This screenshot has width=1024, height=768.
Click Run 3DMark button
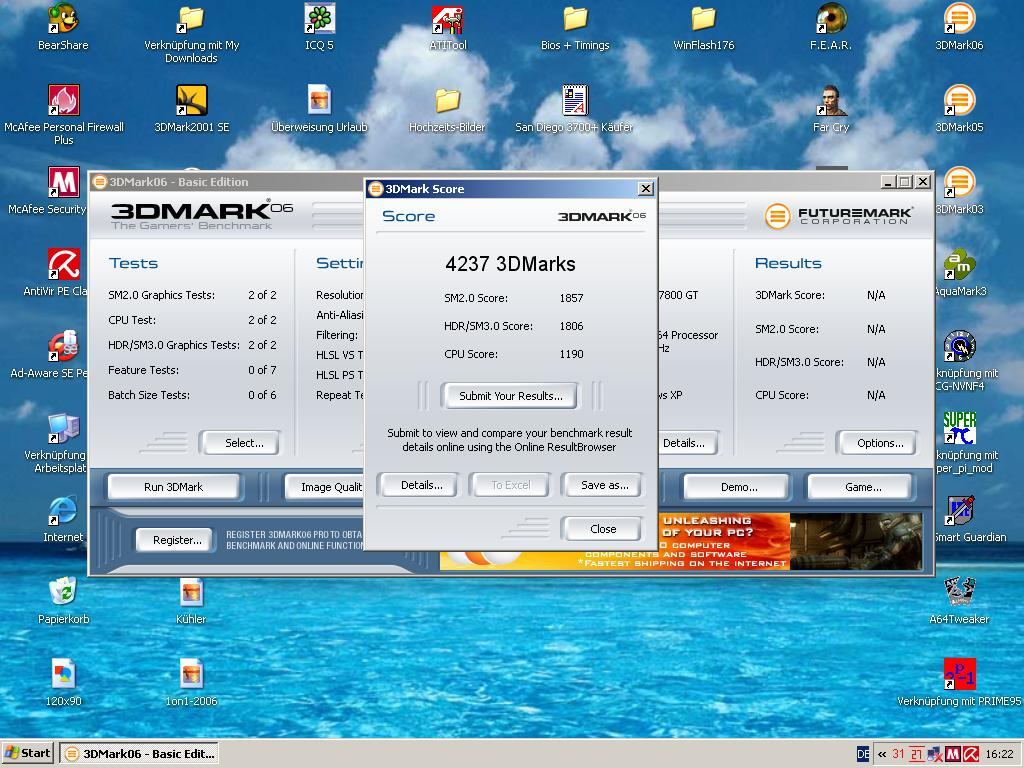[173, 487]
